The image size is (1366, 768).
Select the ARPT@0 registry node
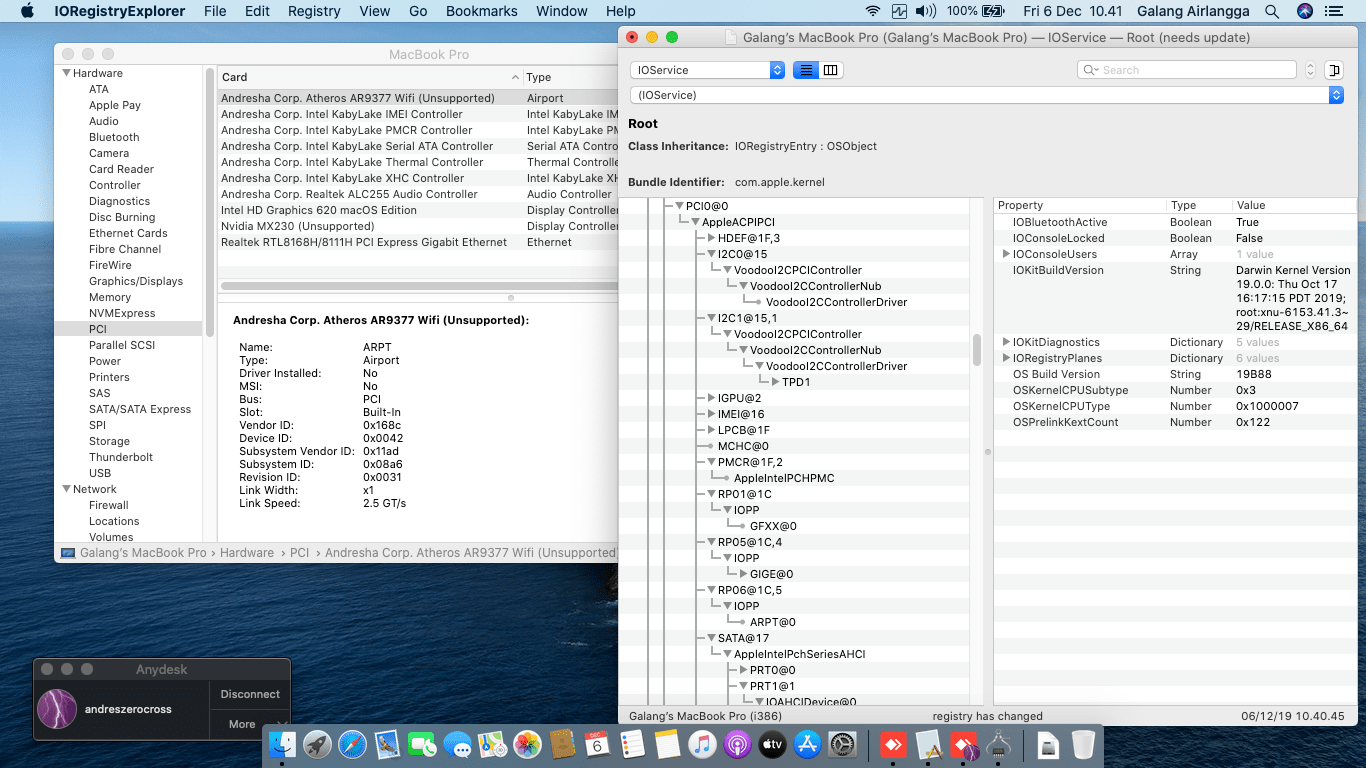point(773,622)
